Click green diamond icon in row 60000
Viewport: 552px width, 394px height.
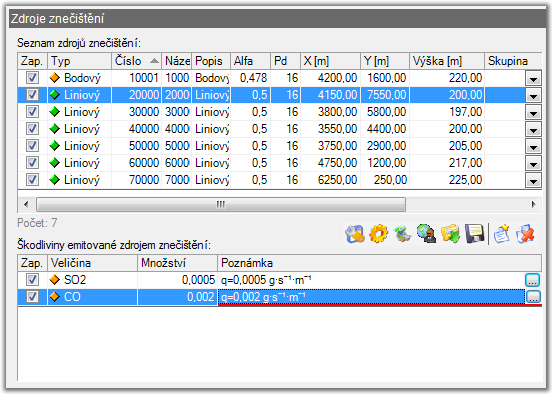[x=55, y=163]
